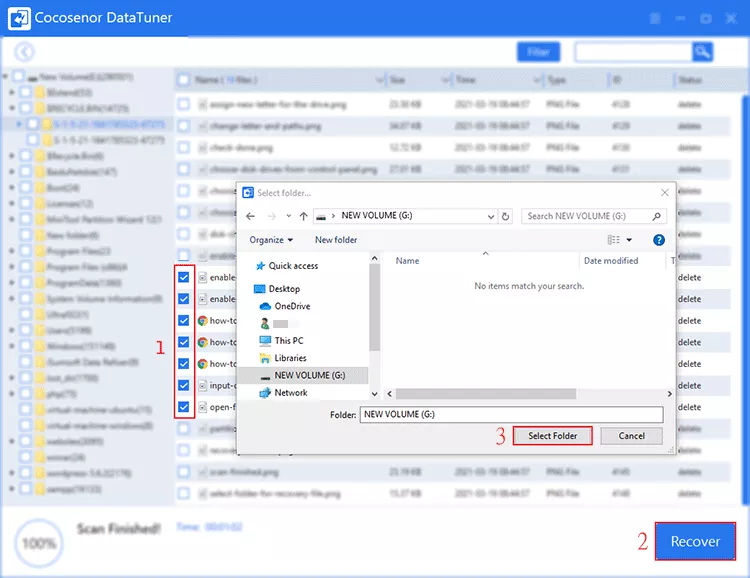Click the navigation pane scroll up arrow
Viewport: 750px width, 578px height.
point(375,258)
